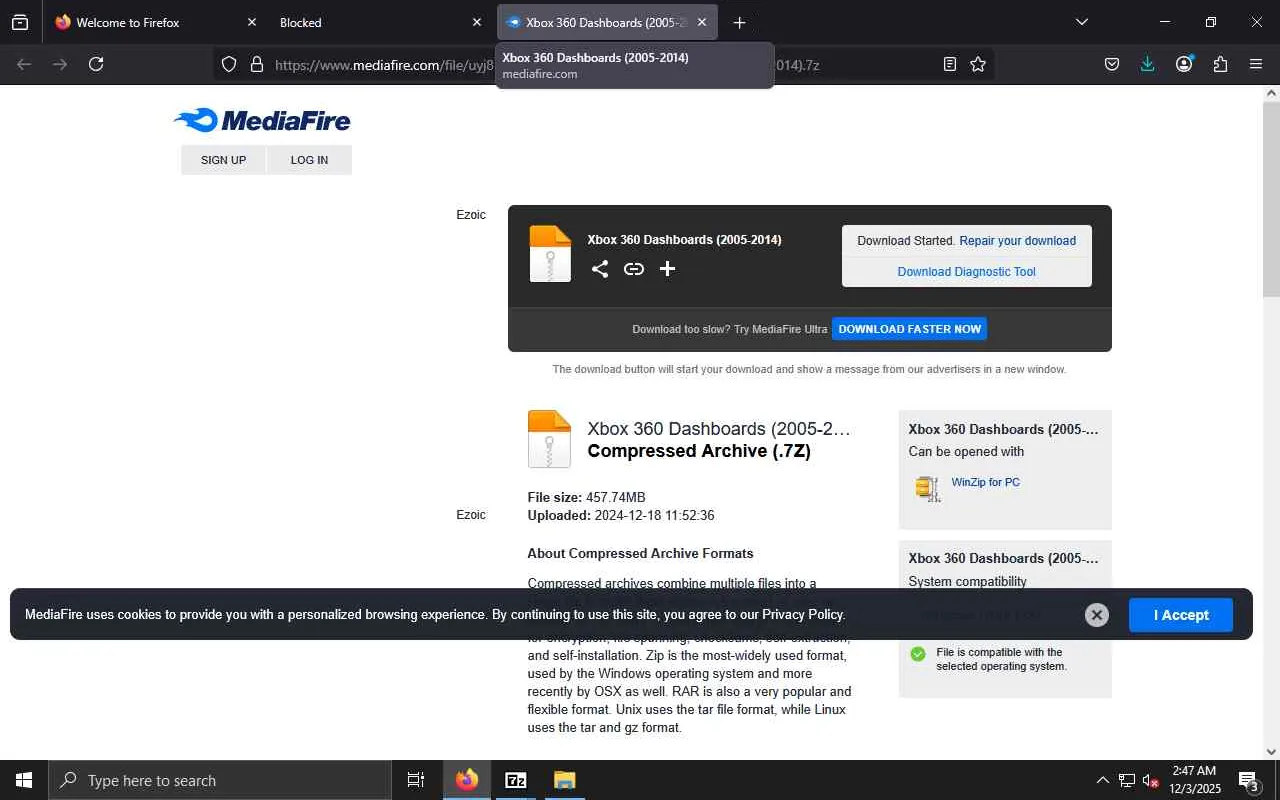This screenshot has width=1280, height=800.
Task: Click the Firefox icon in the taskbar
Action: pyautogui.click(x=467, y=780)
